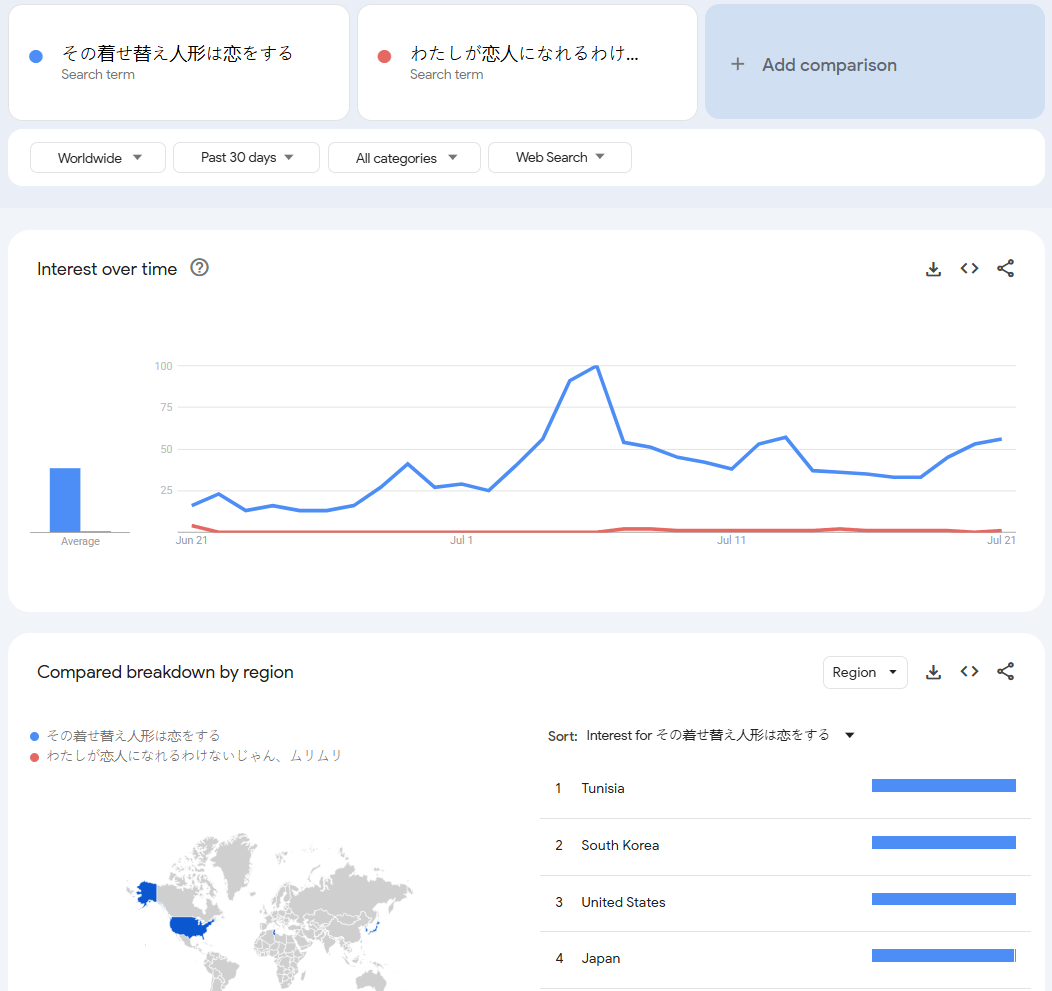Click the Tunisia interest bar
The height and width of the screenshot is (991, 1052).
[943, 786]
